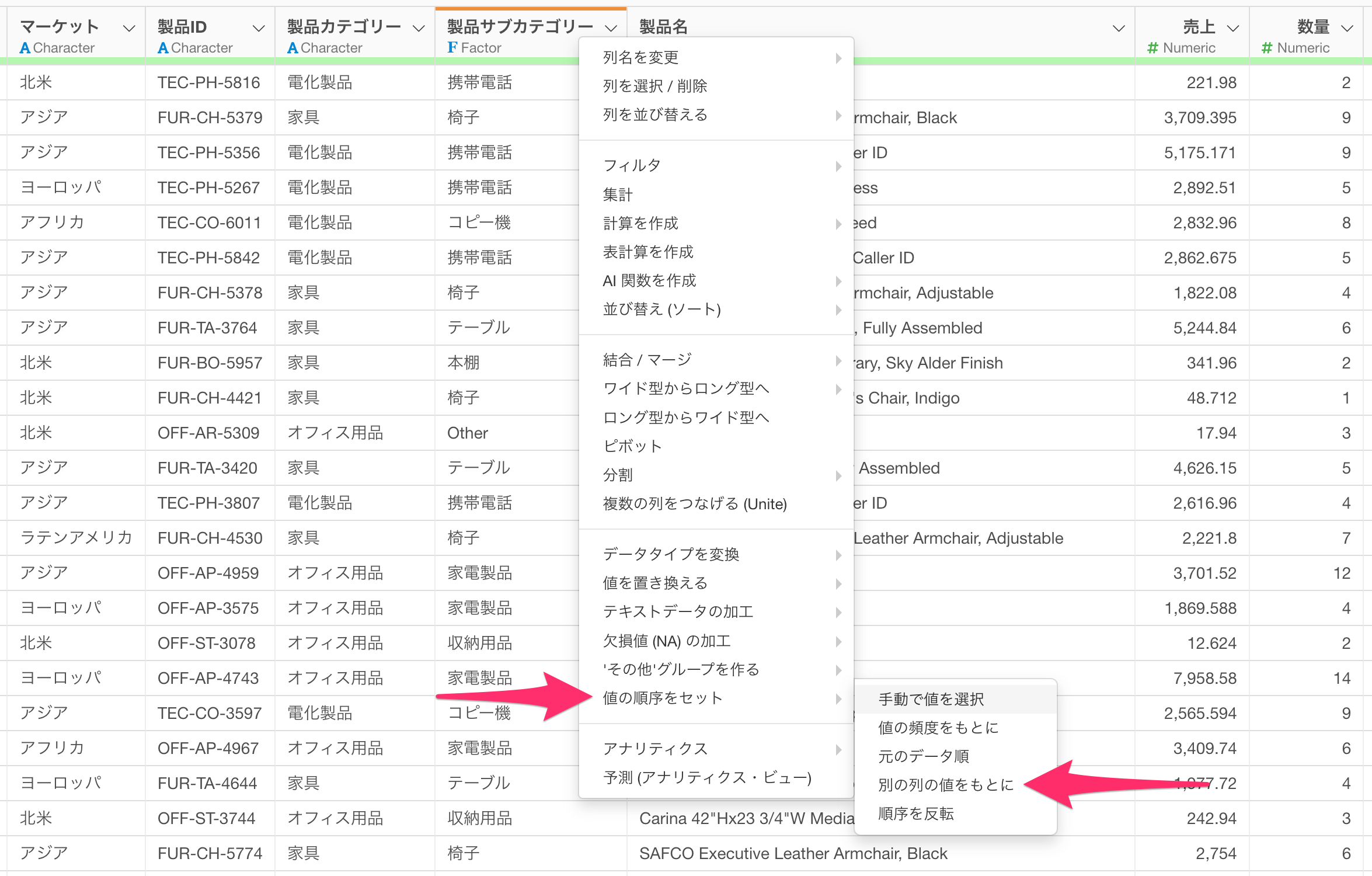Click 数量 column chevron icon
1372x876 pixels.
[1347, 28]
